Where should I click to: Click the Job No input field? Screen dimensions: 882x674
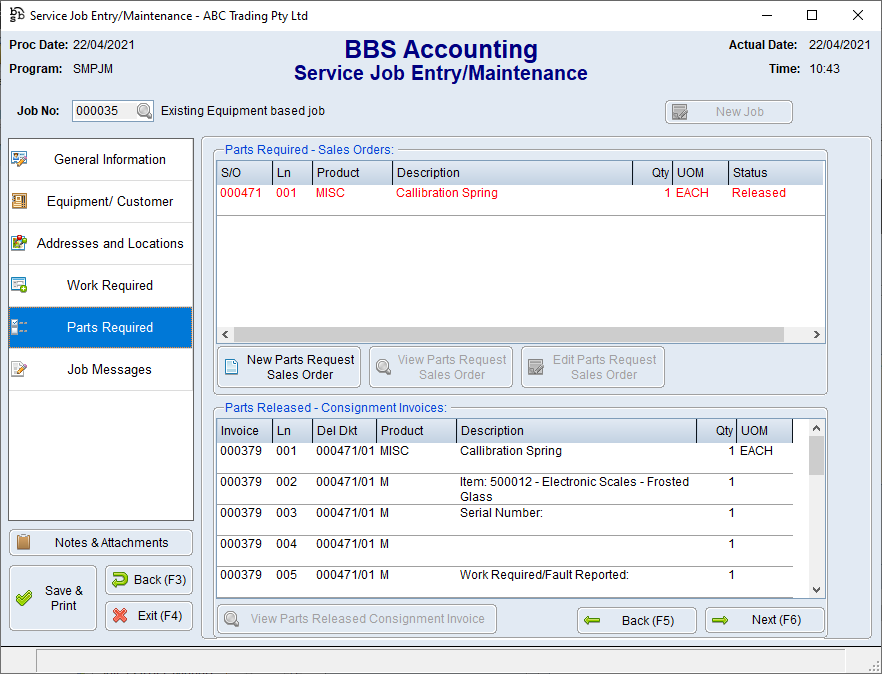click(x=103, y=112)
